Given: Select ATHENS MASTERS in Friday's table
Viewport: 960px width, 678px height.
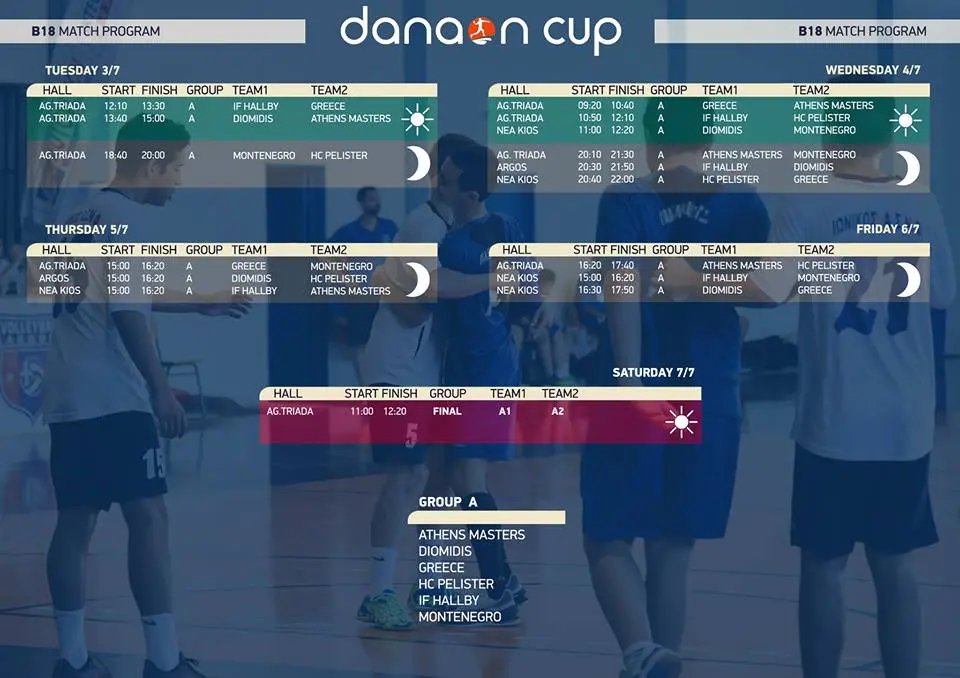Looking at the screenshot, I should [x=742, y=266].
